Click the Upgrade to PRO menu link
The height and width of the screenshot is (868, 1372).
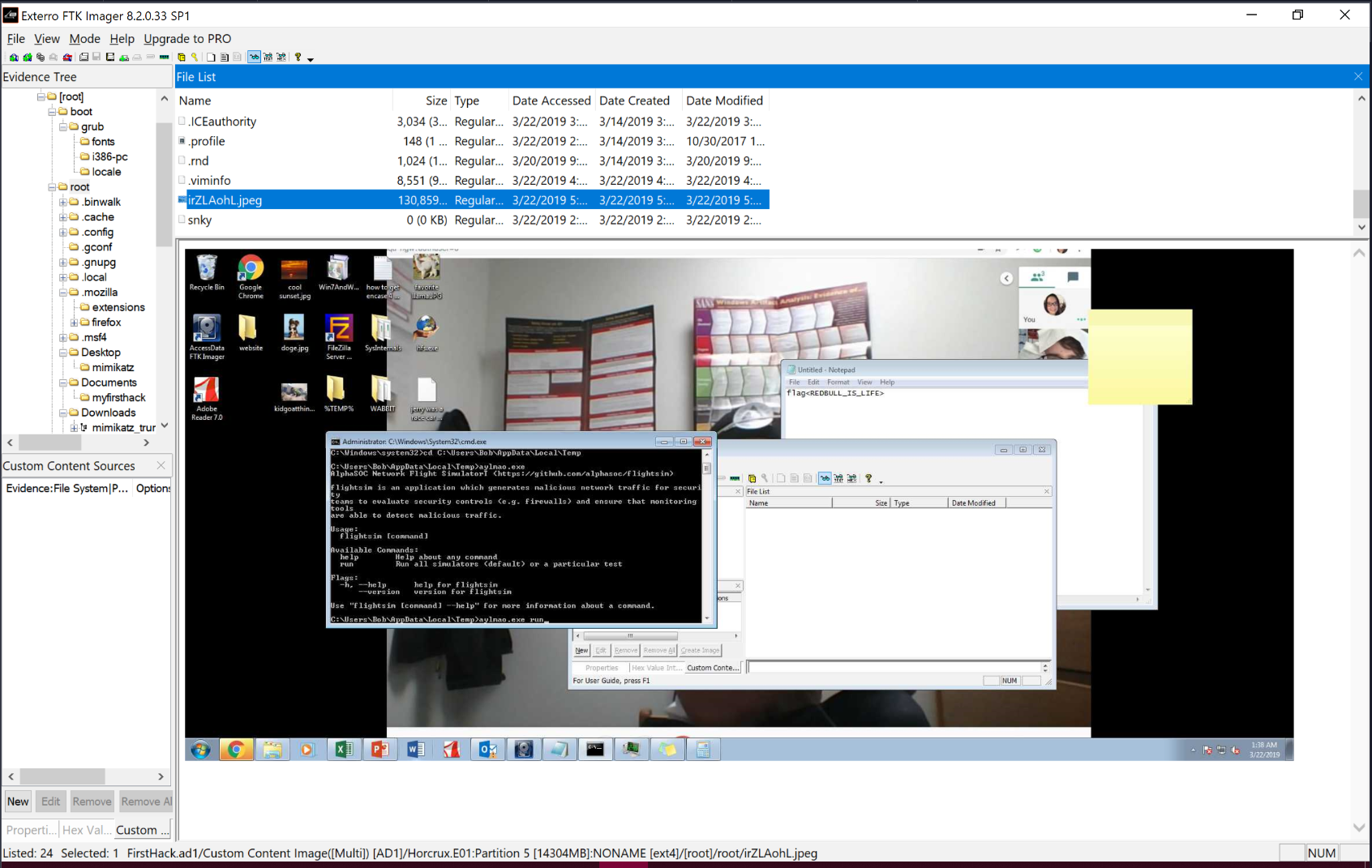click(187, 39)
